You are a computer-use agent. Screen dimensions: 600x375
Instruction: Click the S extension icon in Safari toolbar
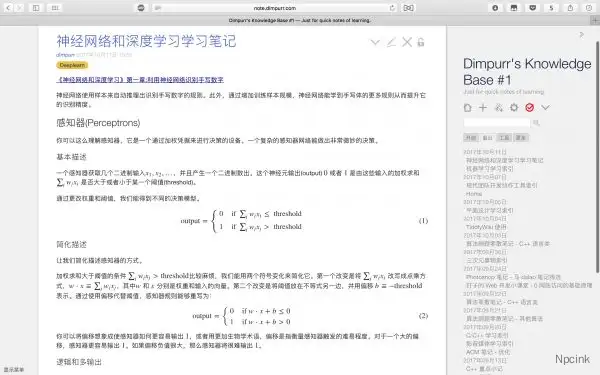(551, 8)
